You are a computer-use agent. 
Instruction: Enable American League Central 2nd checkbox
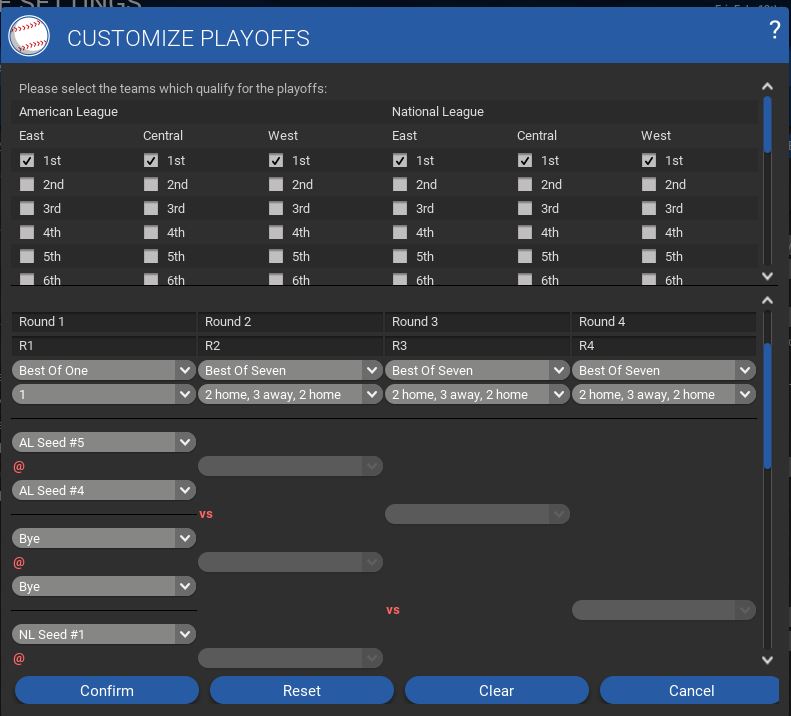pos(151,184)
